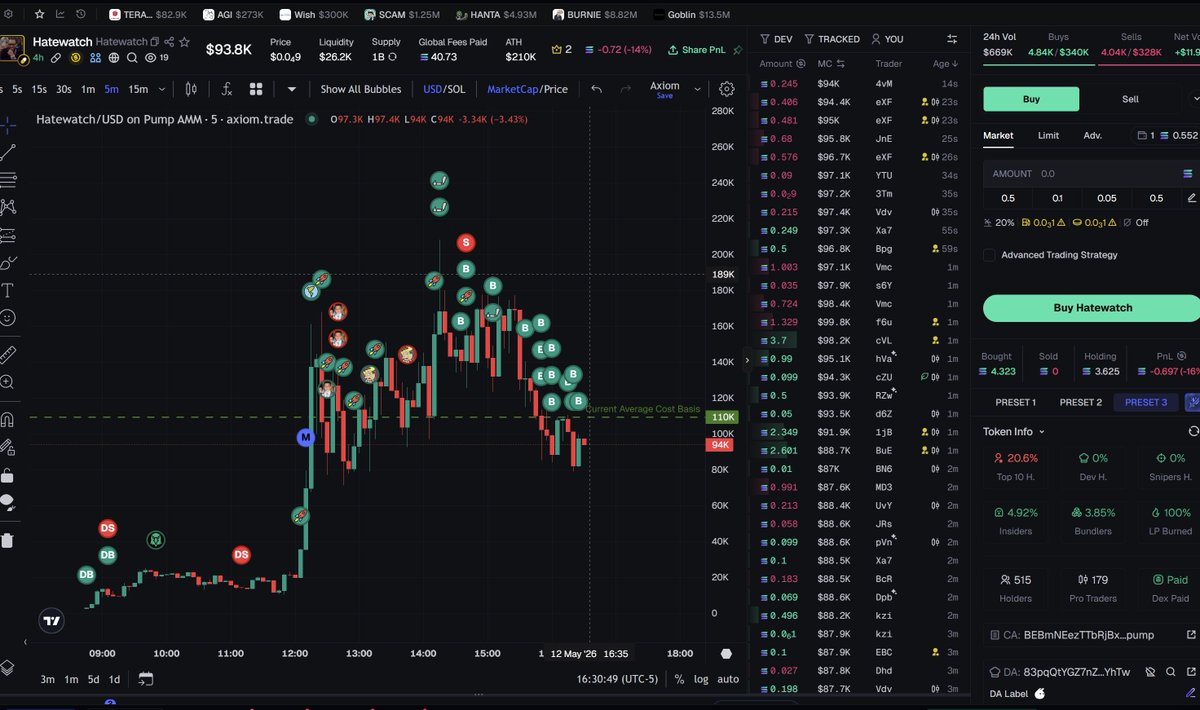Select the zoom in tool
This screenshot has height=710, width=1200.
tap(8, 382)
